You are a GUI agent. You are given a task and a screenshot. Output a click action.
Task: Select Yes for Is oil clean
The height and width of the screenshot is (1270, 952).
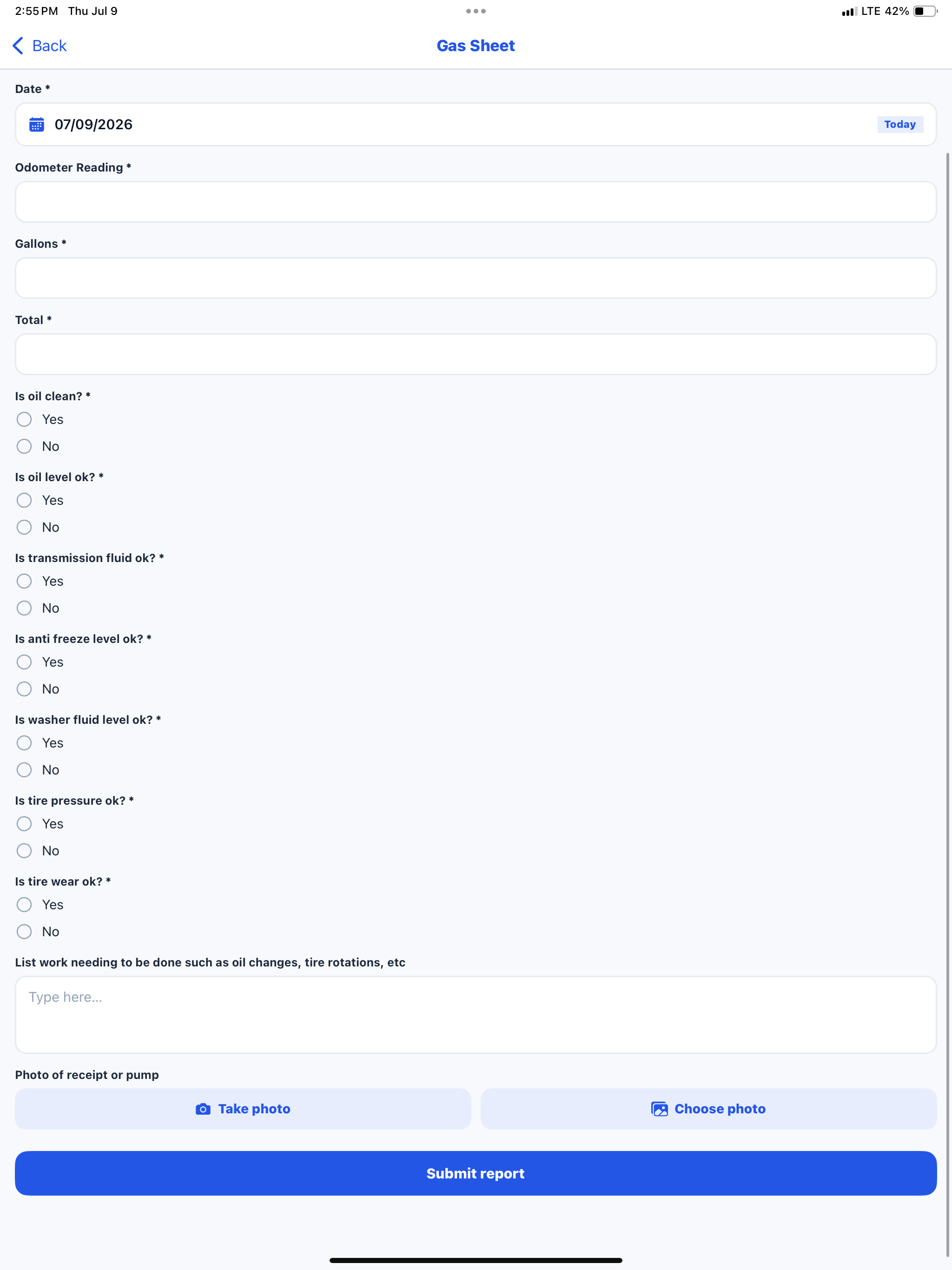pos(24,420)
